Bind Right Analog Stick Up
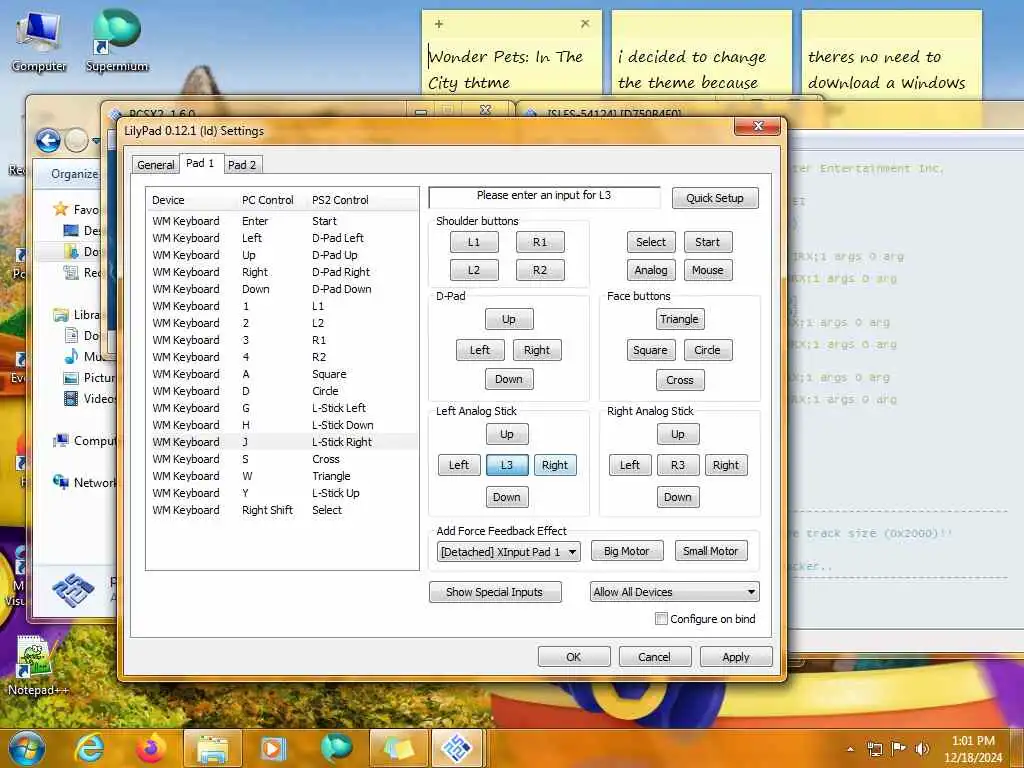The width and height of the screenshot is (1024, 768). [678, 434]
